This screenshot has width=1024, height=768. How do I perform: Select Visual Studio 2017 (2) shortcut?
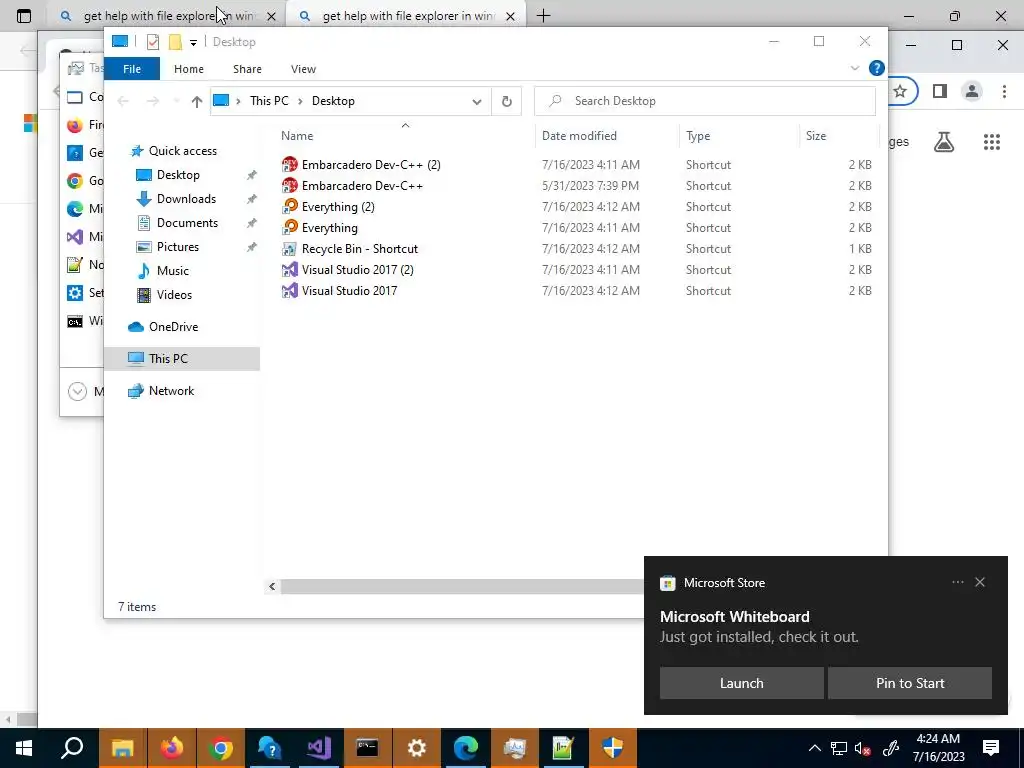(x=357, y=270)
